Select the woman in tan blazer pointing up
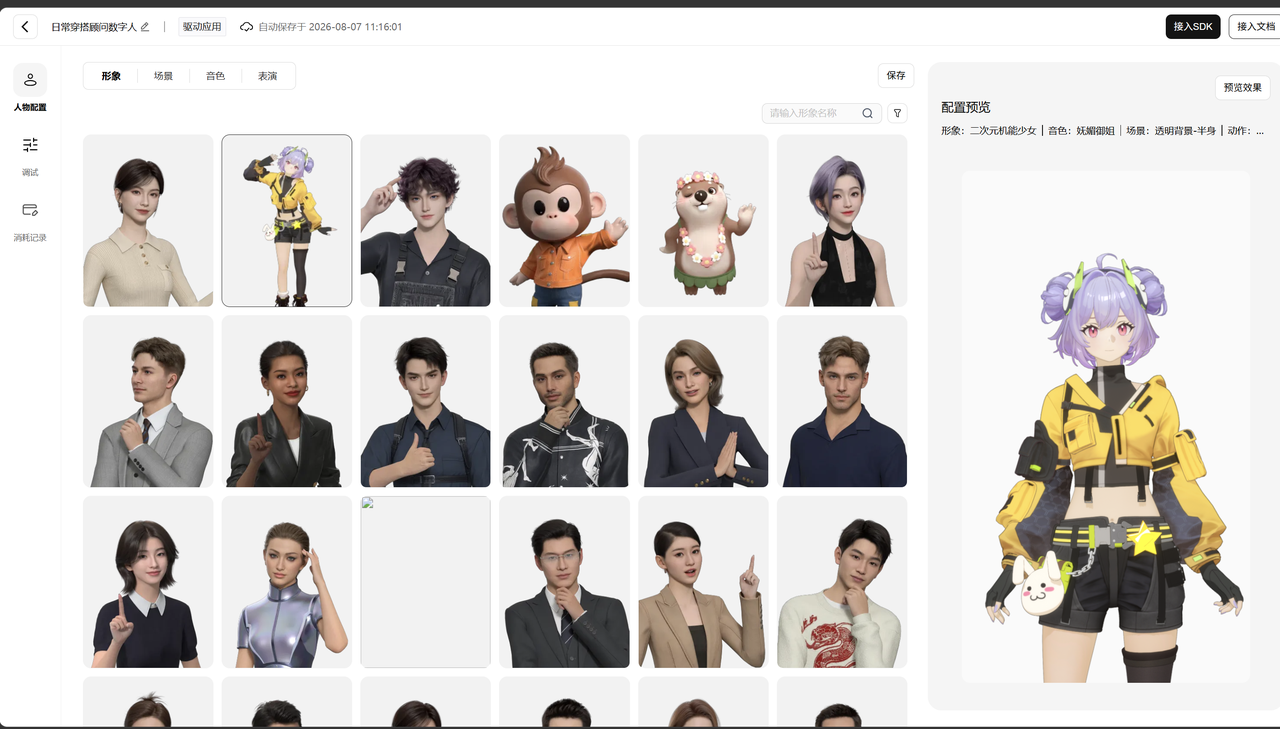Screen dimensions: 1280x729 [x=704, y=582]
